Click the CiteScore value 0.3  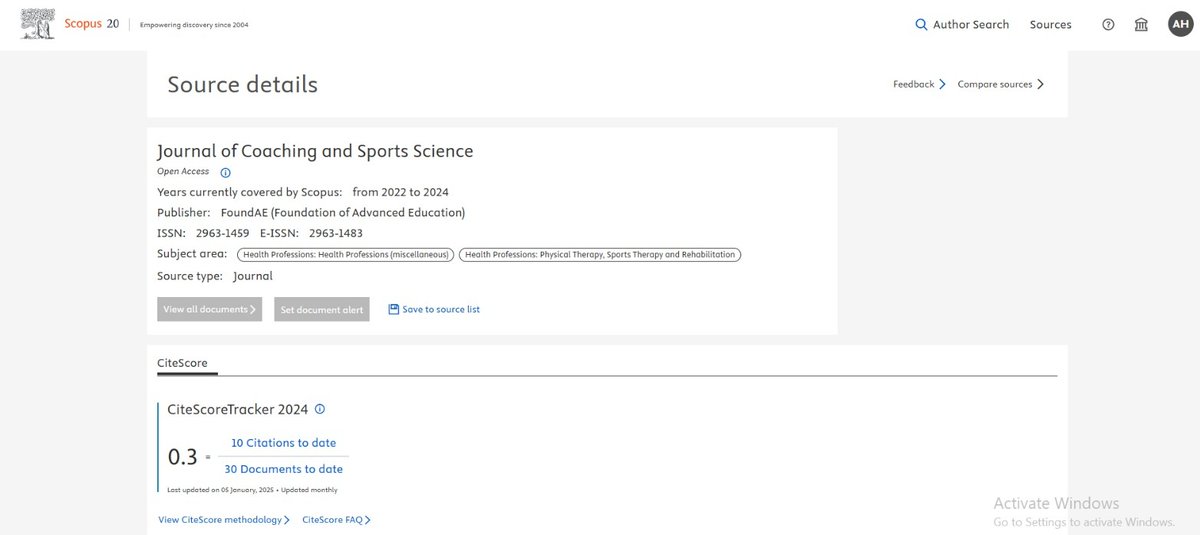[183, 457]
